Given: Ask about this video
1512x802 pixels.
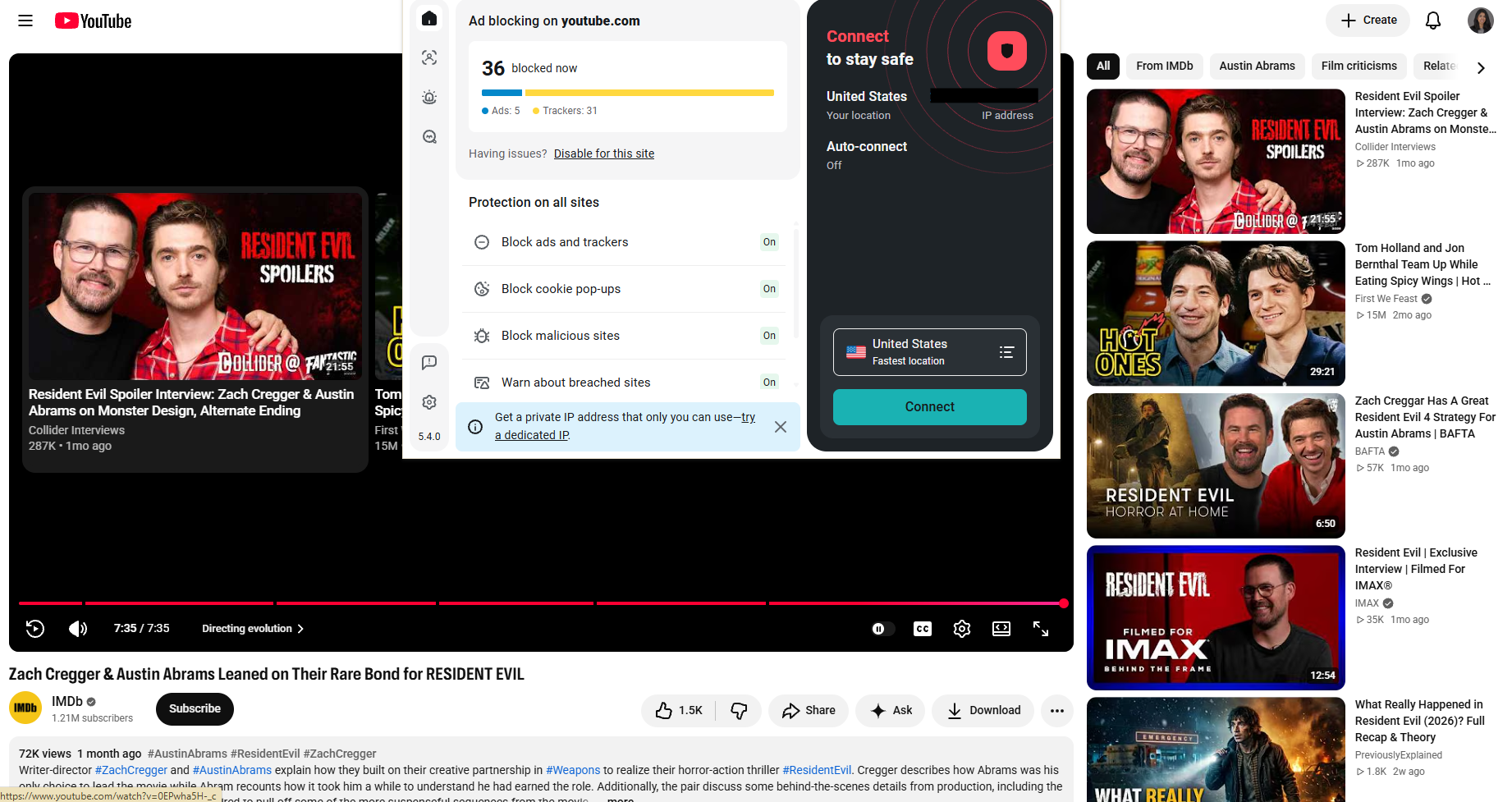Looking at the screenshot, I should [x=891, y=710].
